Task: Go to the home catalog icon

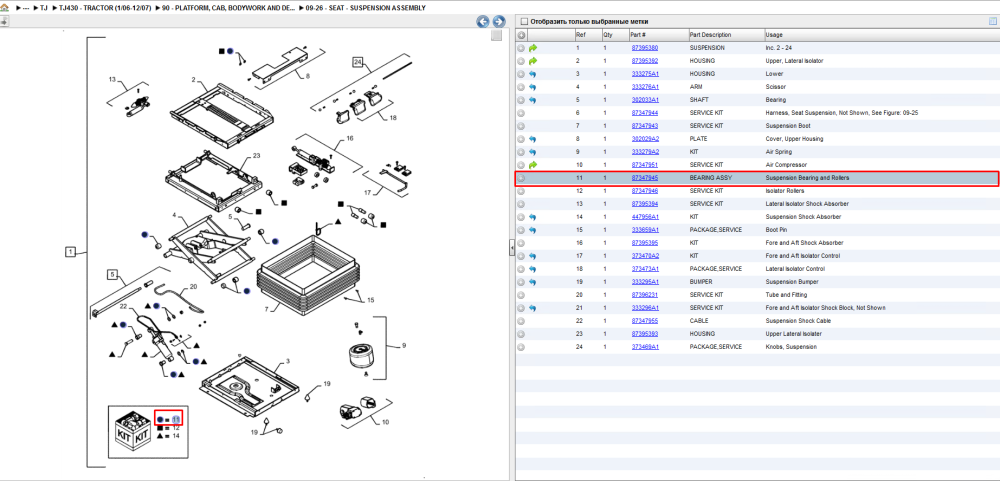Action: pos(4,8)
